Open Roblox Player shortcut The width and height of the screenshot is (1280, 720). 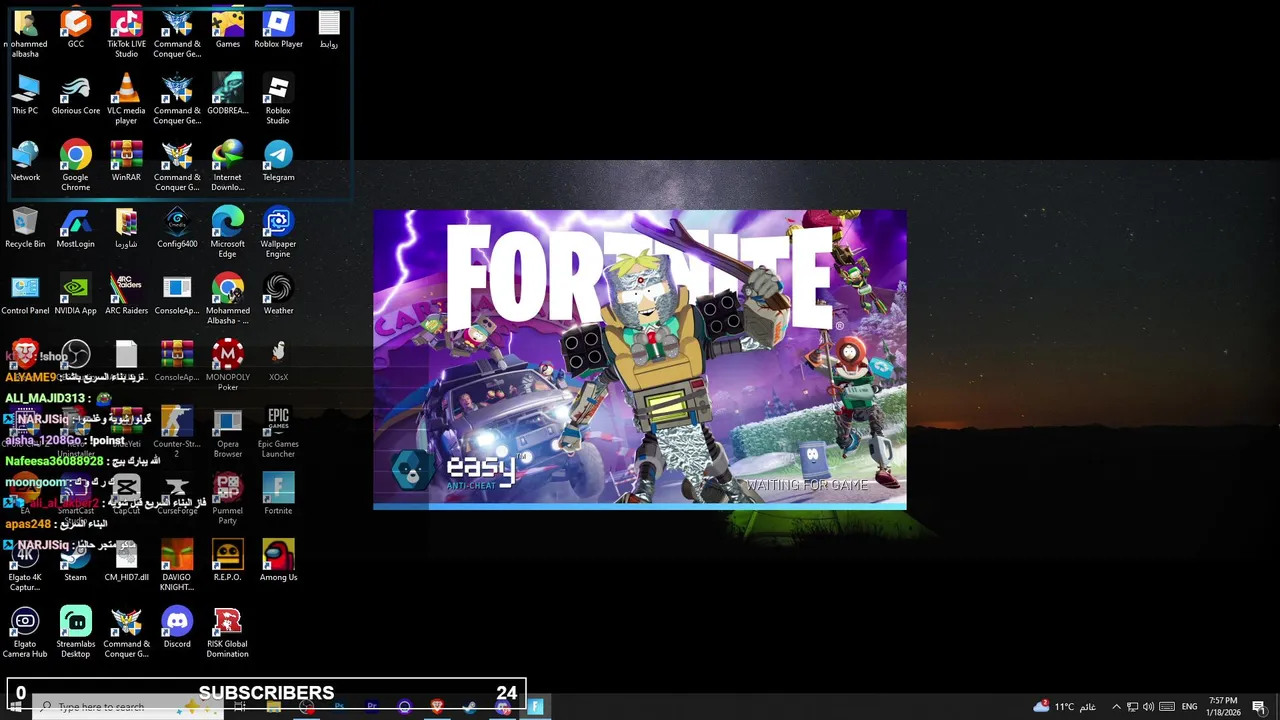(278, 29)
